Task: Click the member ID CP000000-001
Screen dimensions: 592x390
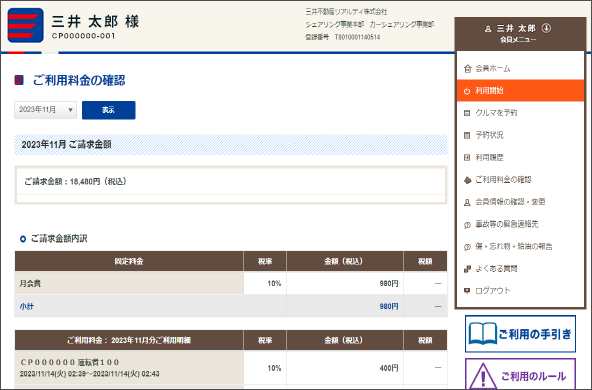Action: click(x=83, y=36)
